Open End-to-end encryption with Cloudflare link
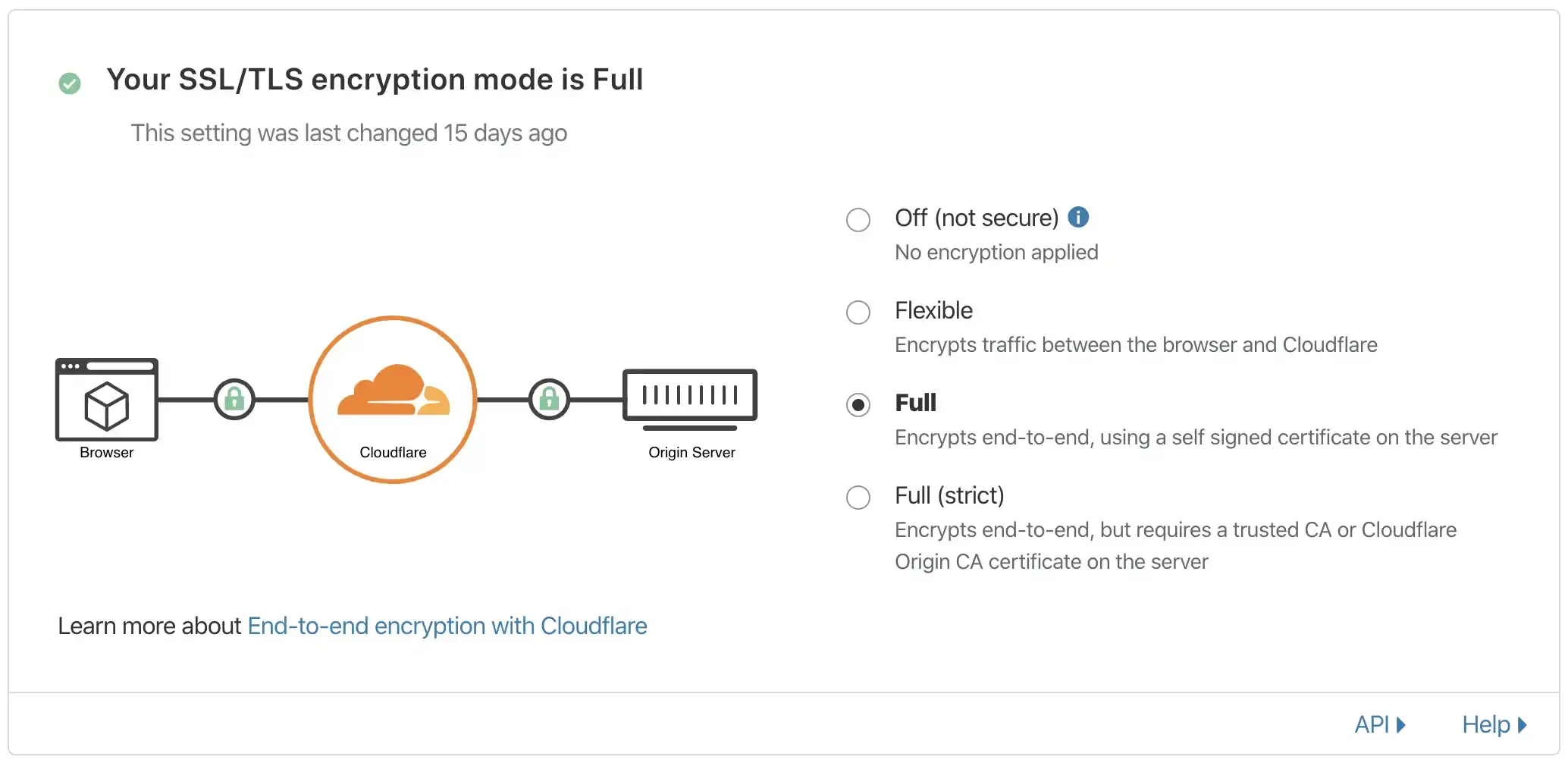 coord(447,626)
